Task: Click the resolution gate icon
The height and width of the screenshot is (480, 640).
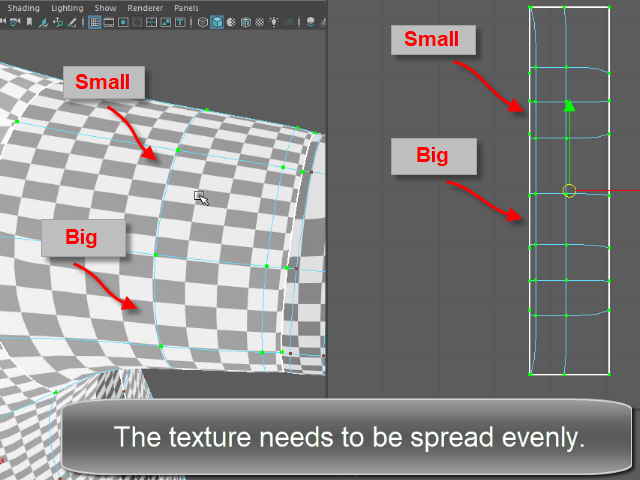Action: click(x=123, y=21)
